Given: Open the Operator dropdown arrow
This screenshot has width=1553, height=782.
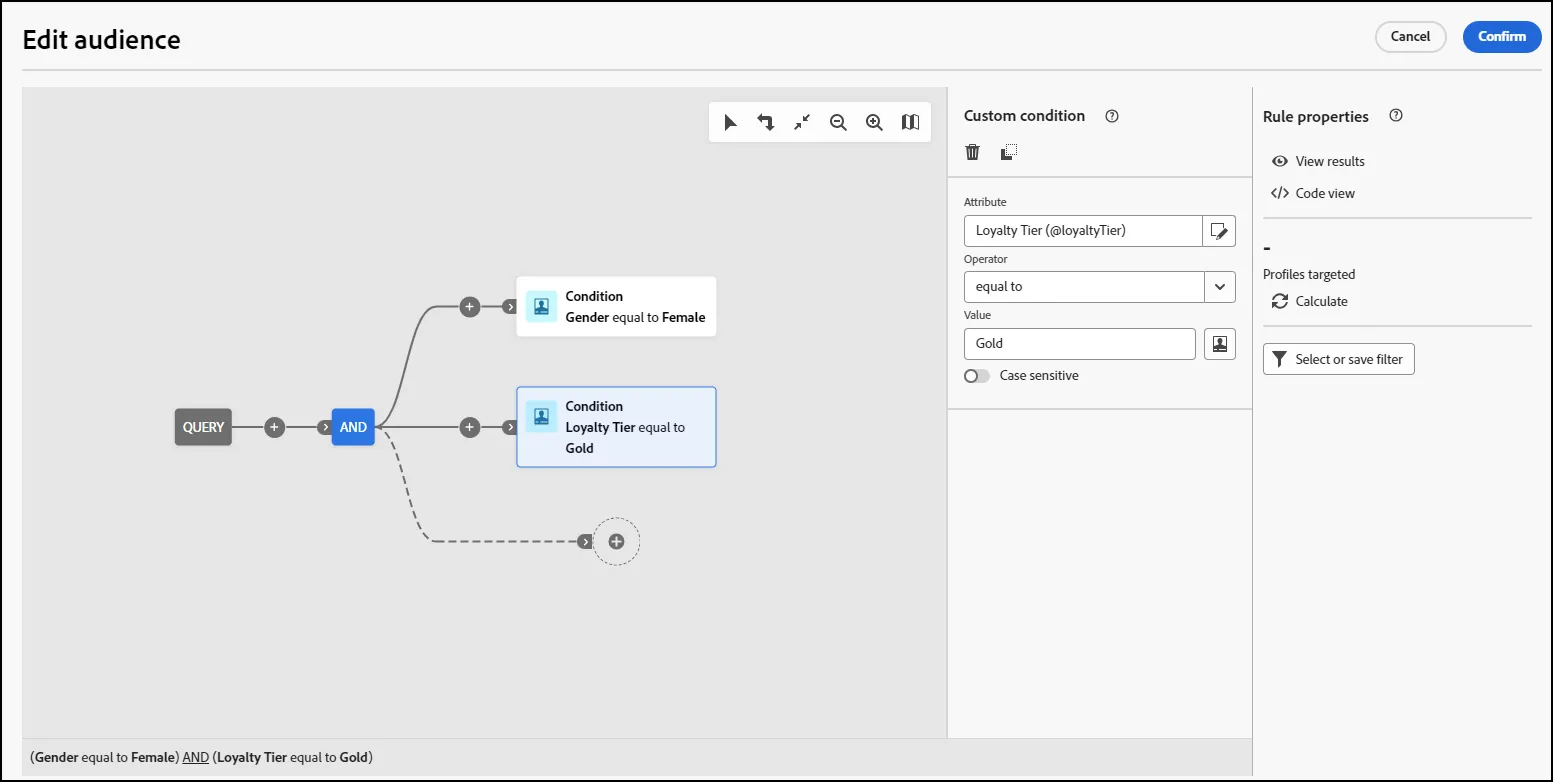Looking at the screenshot, I should pos(1220,287).
